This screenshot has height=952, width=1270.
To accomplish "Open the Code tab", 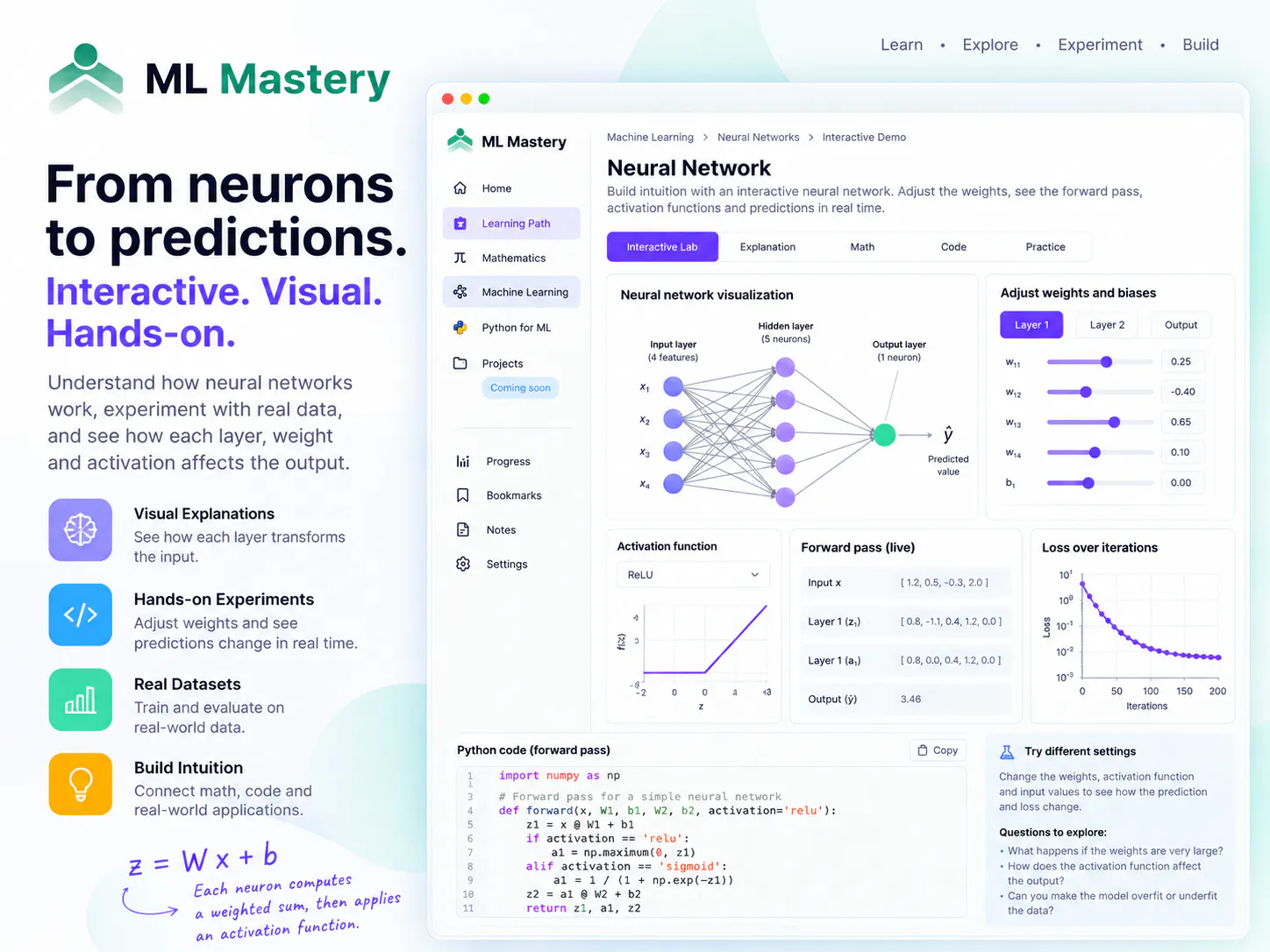I will (953, 247).
